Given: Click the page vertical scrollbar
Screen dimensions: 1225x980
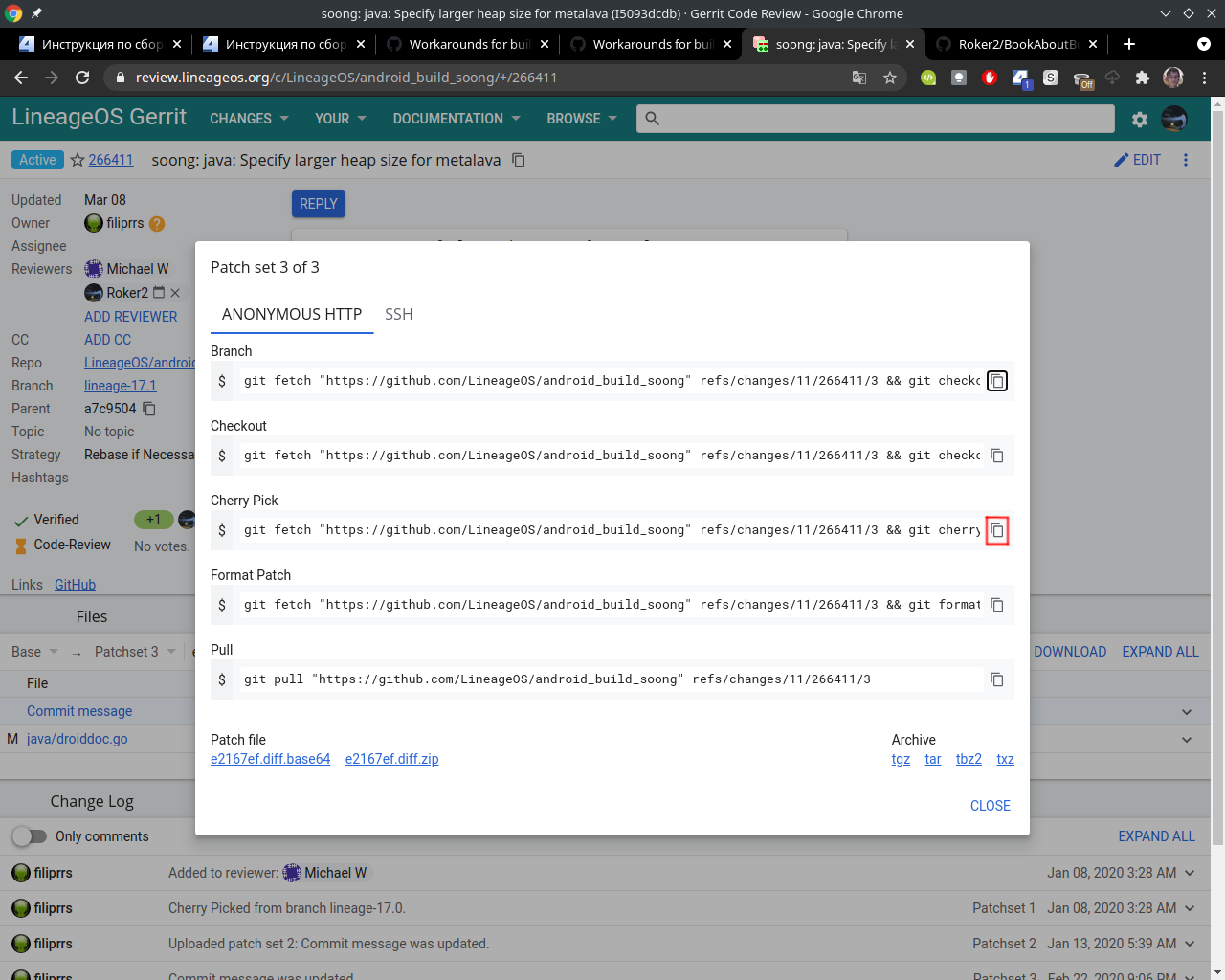Looking at the screenshot, I should 1217,479.
